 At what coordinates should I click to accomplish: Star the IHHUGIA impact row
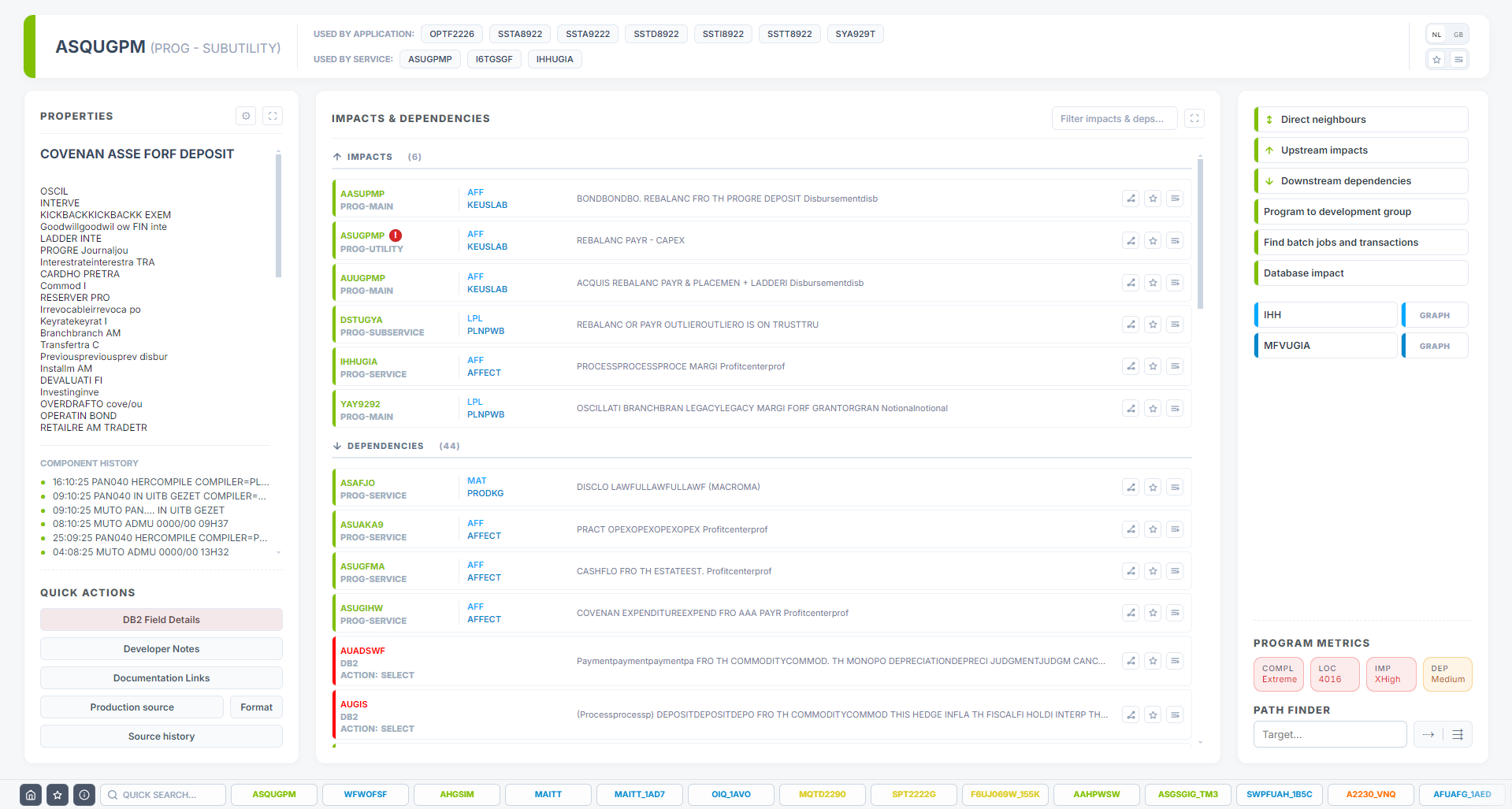1153,366
